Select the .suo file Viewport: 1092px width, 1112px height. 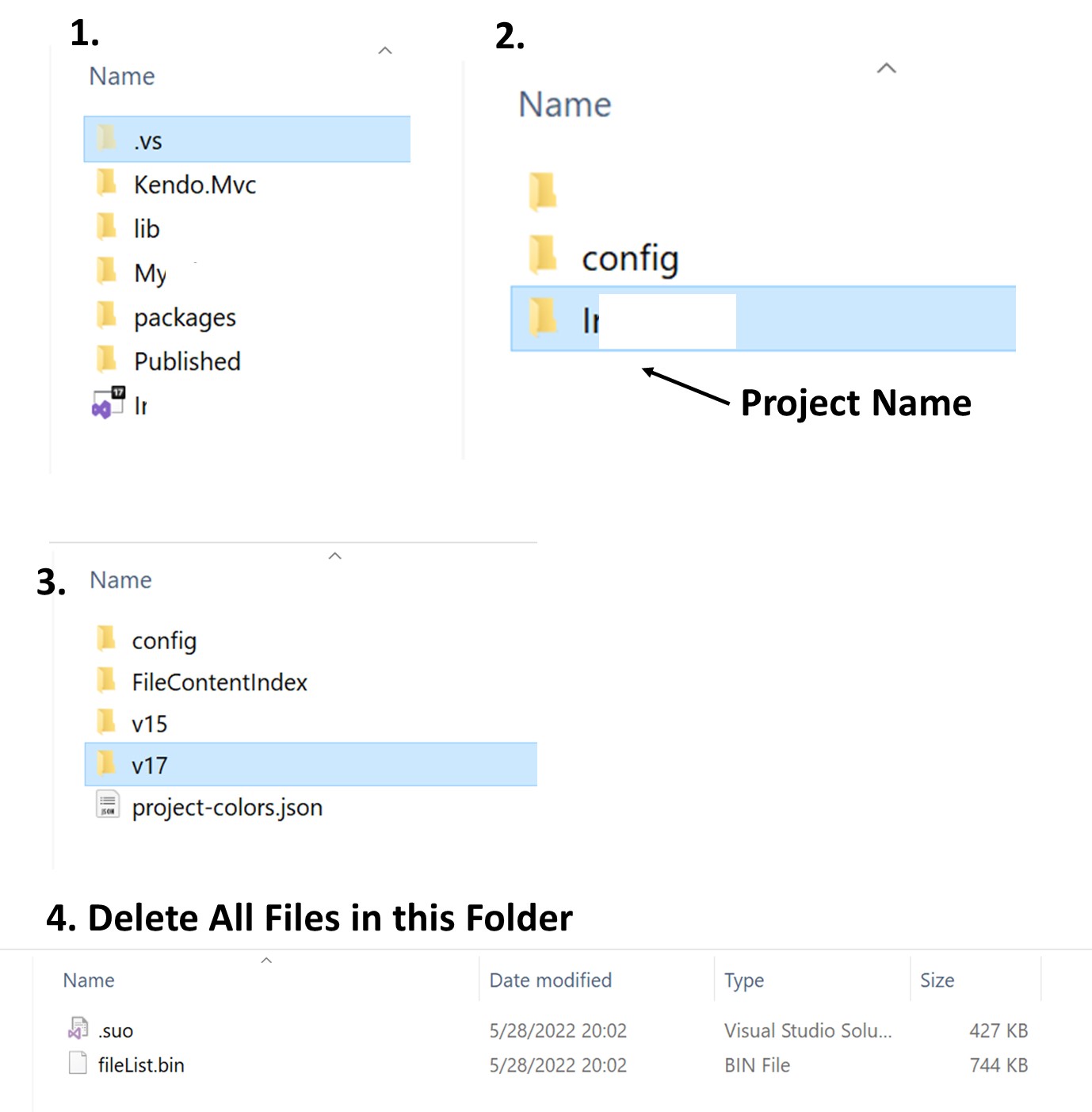[115, 1030]
